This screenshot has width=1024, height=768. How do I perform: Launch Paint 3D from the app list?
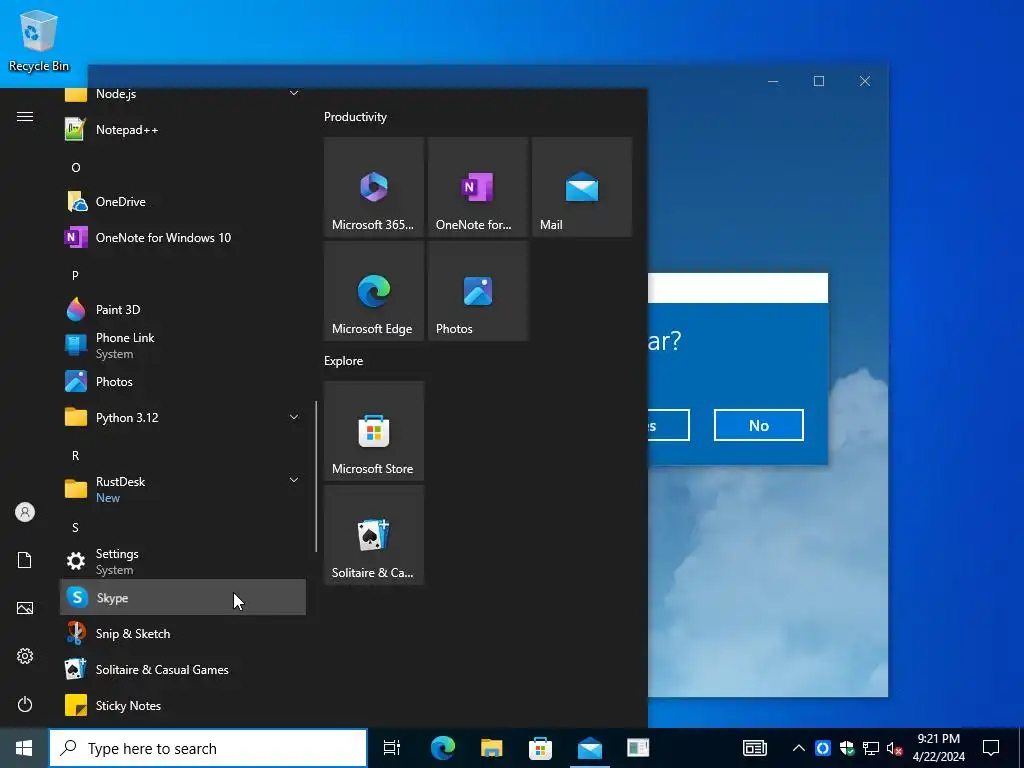[x=183, y=310]
